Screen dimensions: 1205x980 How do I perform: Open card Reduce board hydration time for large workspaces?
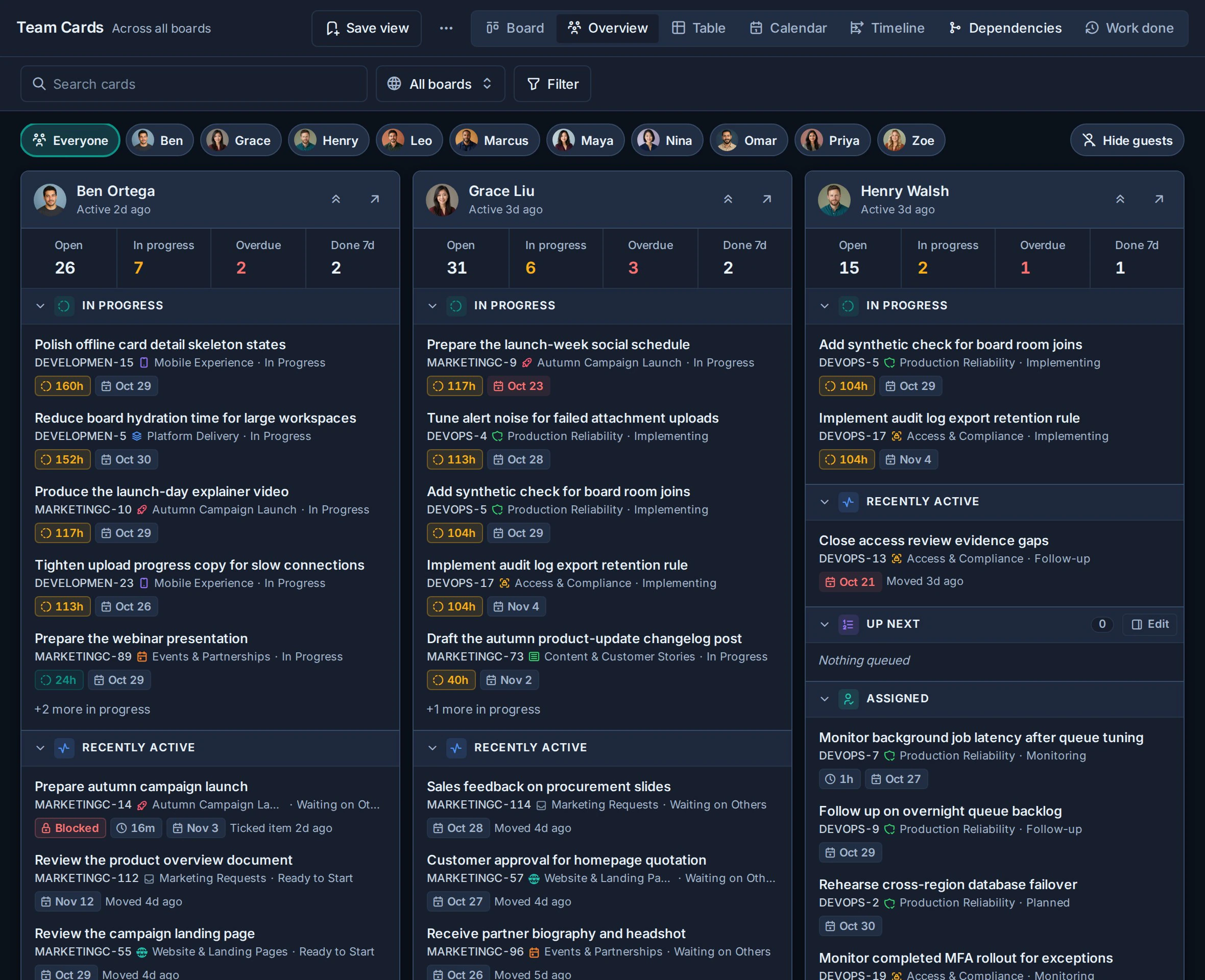[x=196, y=419]
